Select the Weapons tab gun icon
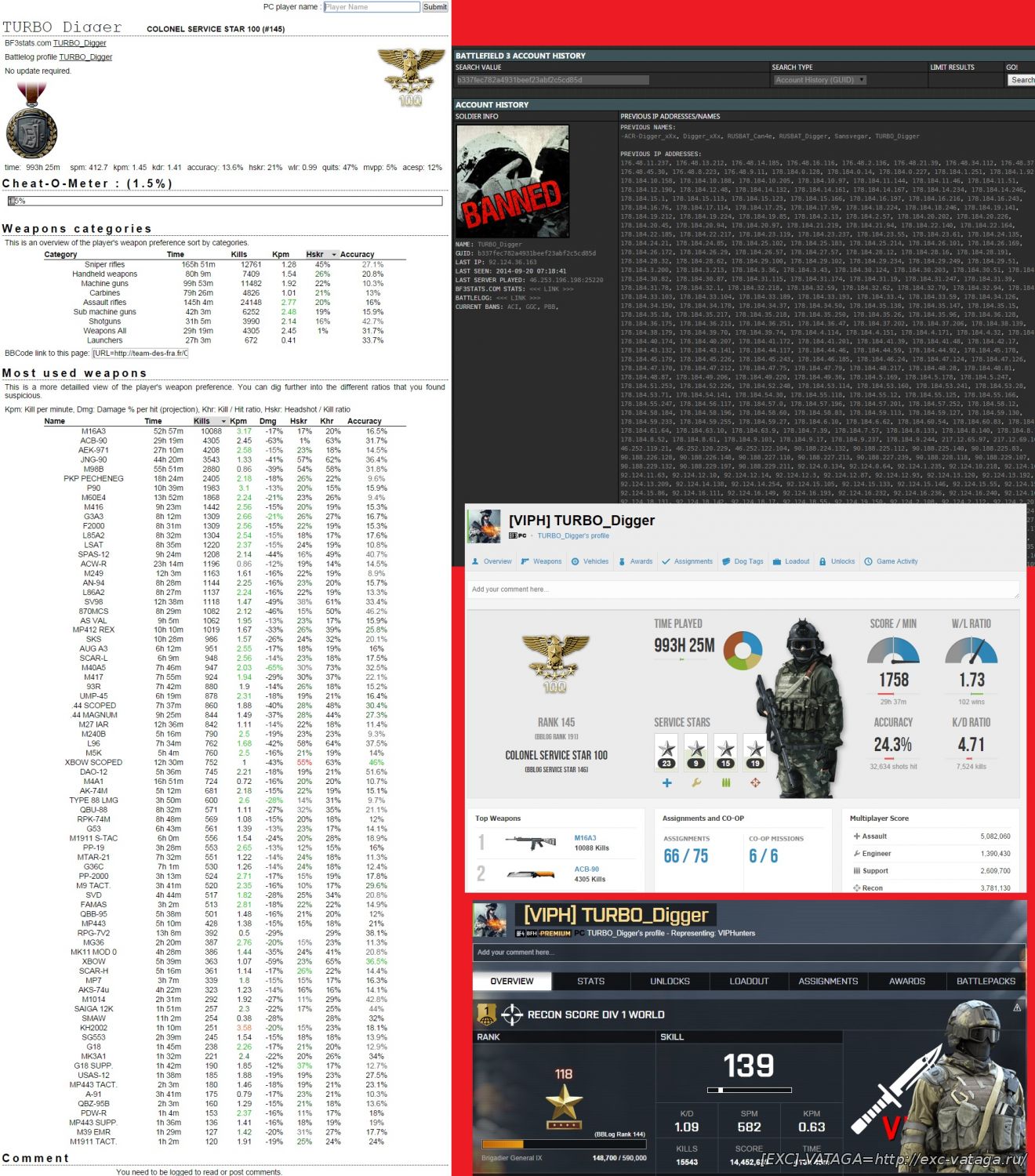This screenshot has width=1035, height=1176. [525, 561]
